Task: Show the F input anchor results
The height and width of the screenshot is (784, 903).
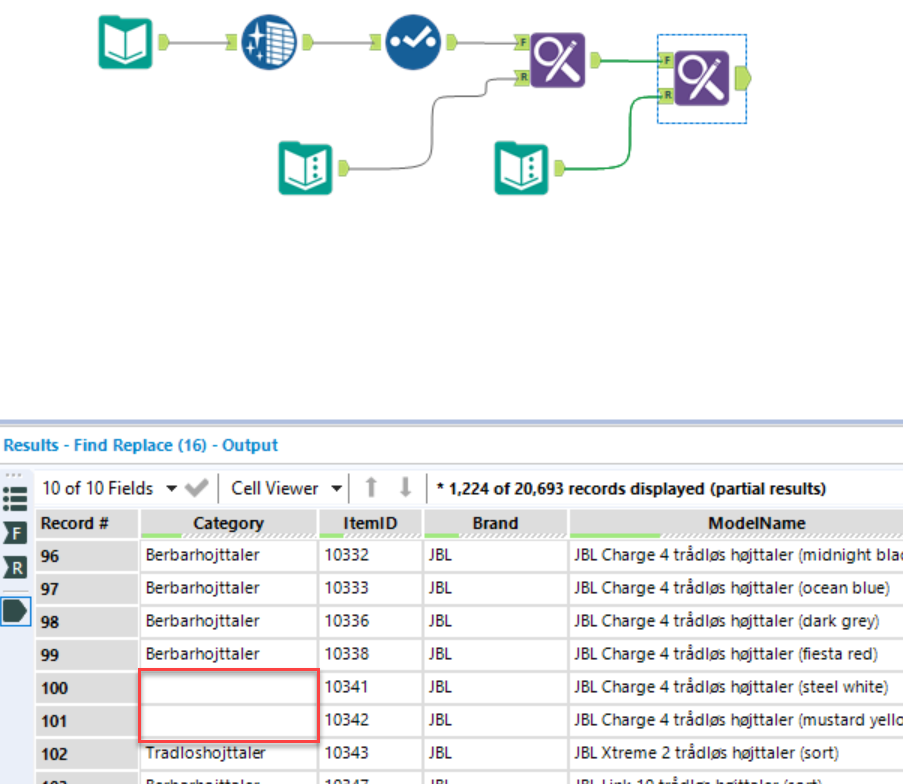Action: pyautogui.click(x=16, y=533)
